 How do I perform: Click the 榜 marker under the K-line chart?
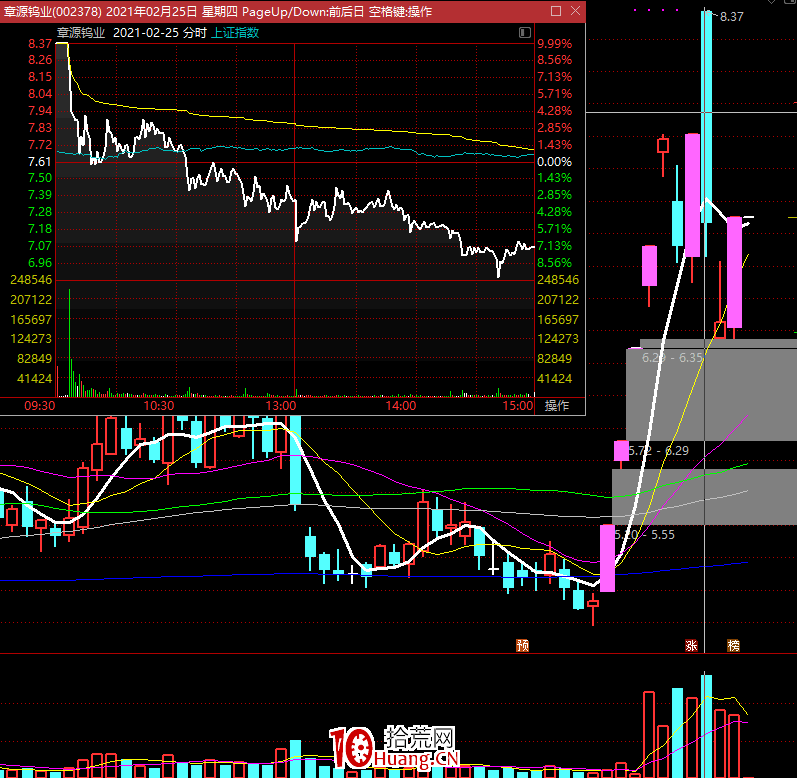pyautogui.click(x=733, y=645)
